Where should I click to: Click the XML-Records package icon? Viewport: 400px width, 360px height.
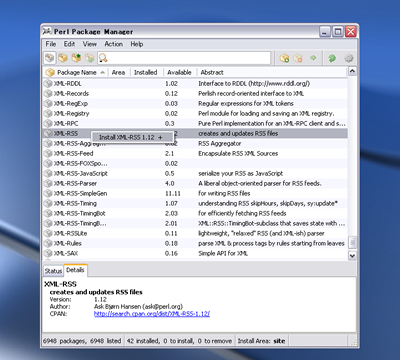click(x=48, y=93)
